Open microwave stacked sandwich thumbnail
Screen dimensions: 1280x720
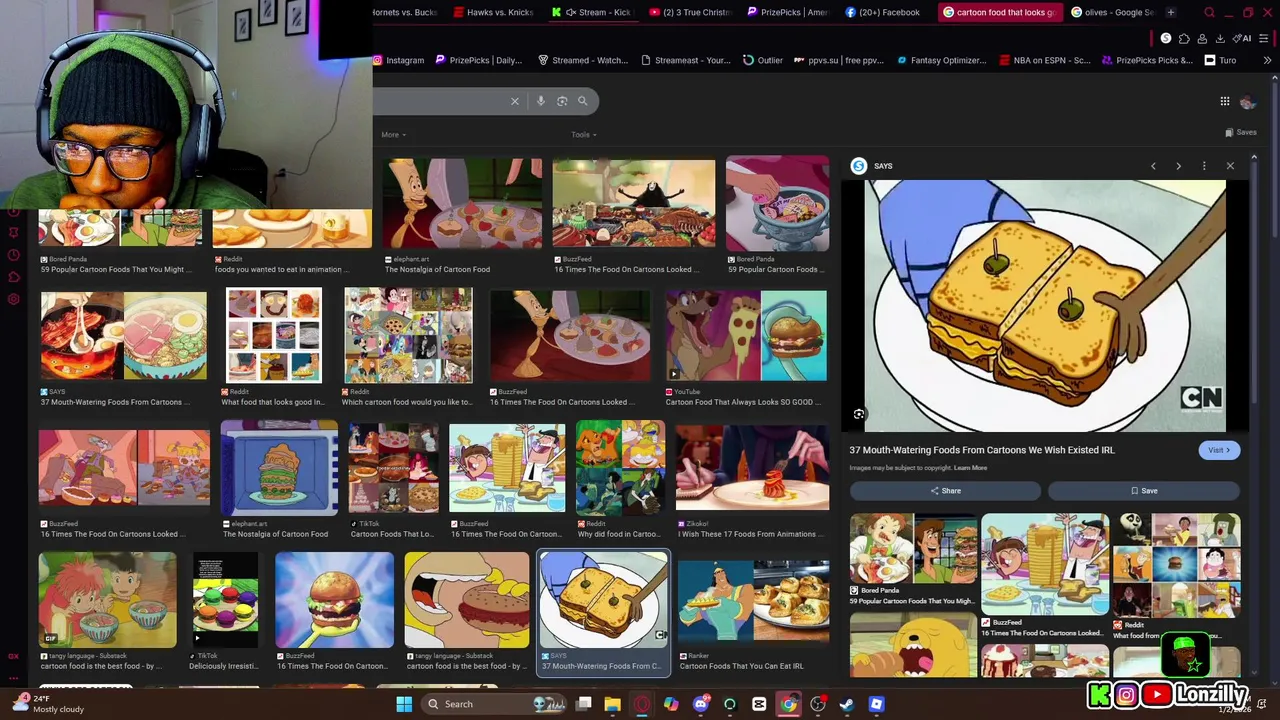click(x=279, y=468)
